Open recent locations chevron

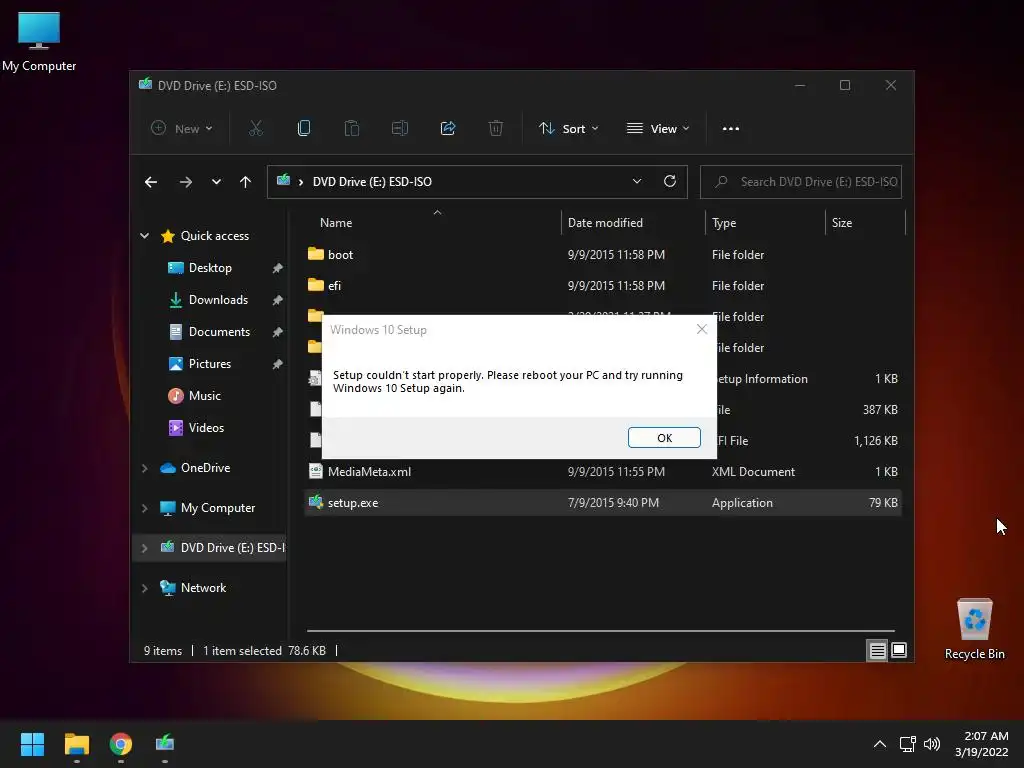coord(216,182)
